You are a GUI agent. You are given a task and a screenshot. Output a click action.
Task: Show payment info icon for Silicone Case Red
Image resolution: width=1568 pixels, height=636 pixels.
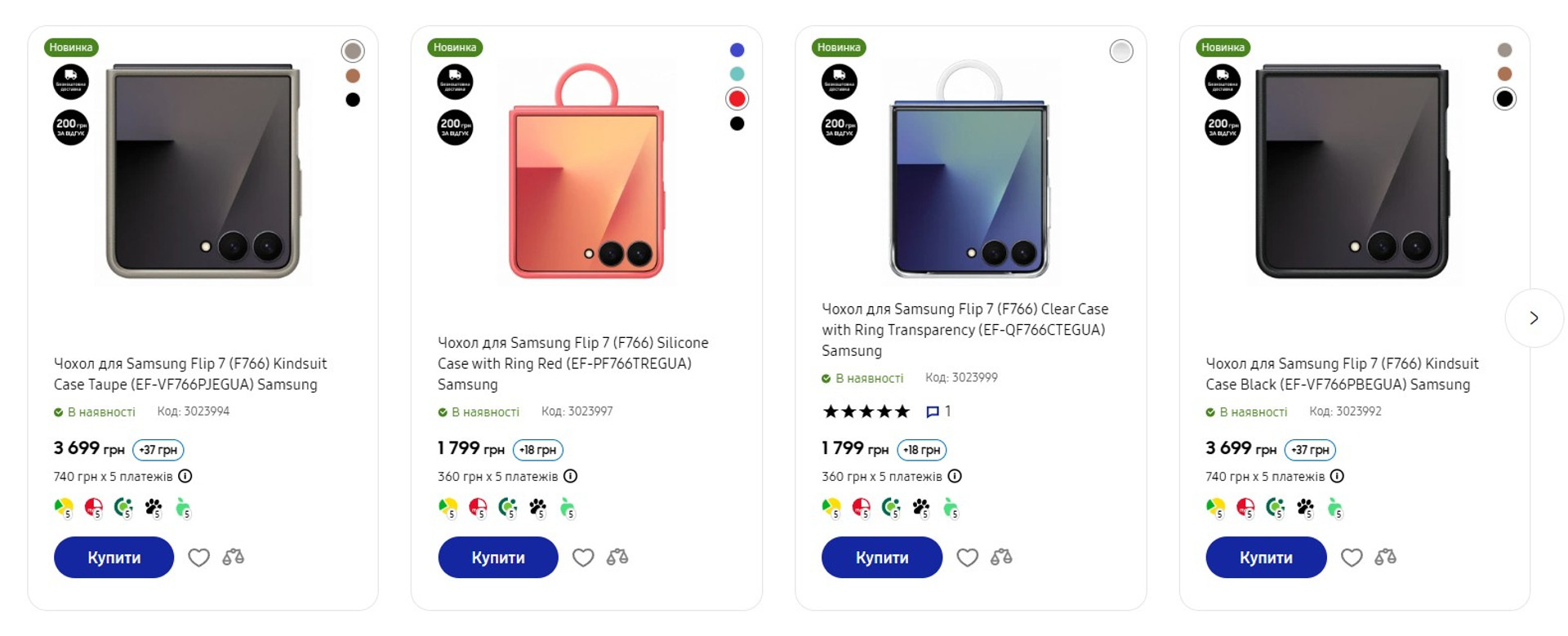pyautogui.click(x=571, y=476)
